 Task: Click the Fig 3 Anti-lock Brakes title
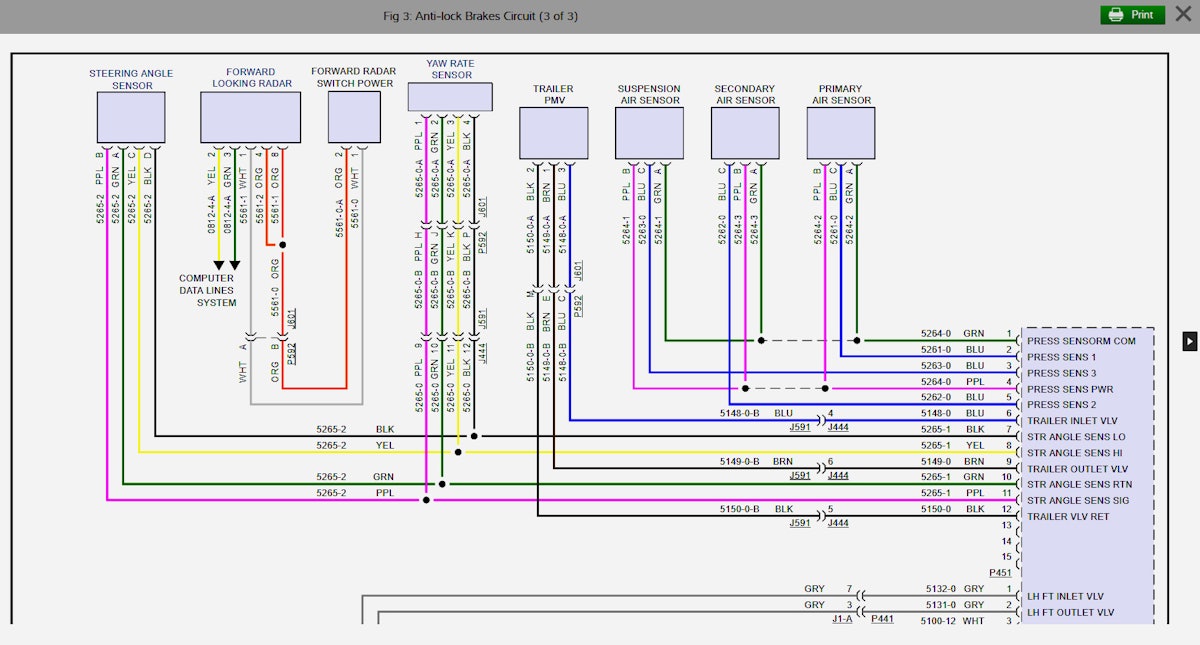[481, 15]
